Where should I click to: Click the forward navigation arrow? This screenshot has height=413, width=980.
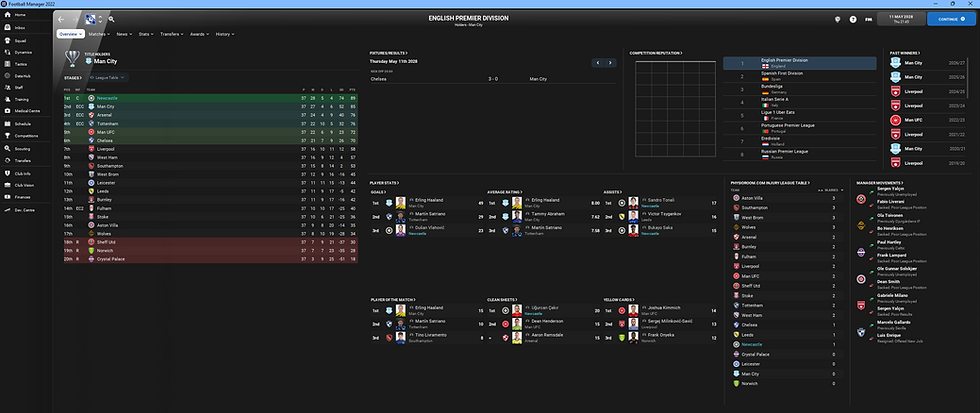coord(76,19)
